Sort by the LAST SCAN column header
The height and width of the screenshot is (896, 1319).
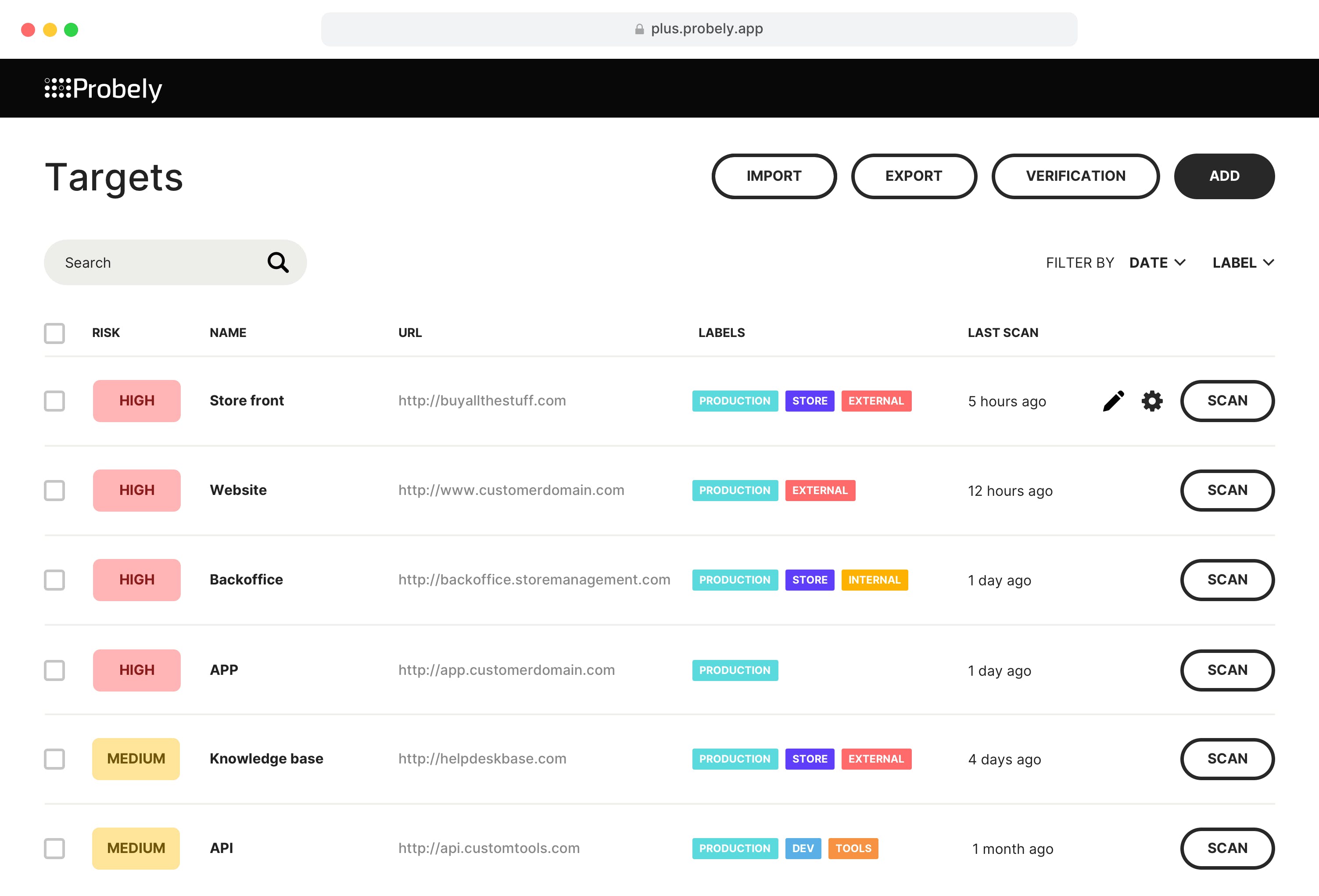point(1003,333)
